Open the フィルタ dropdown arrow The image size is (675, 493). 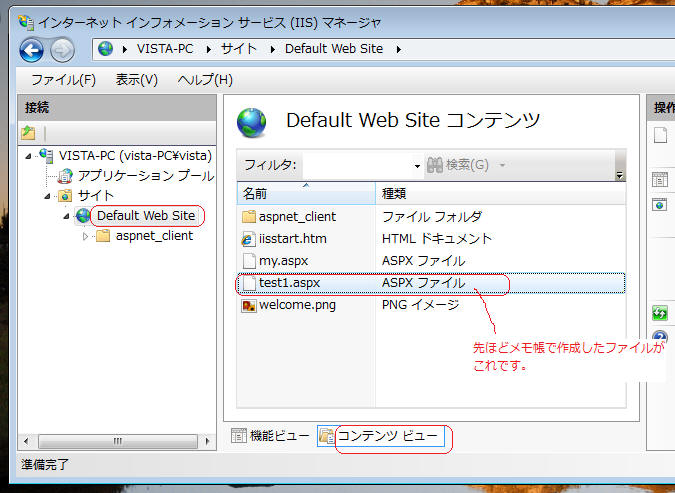pos(417,166)
